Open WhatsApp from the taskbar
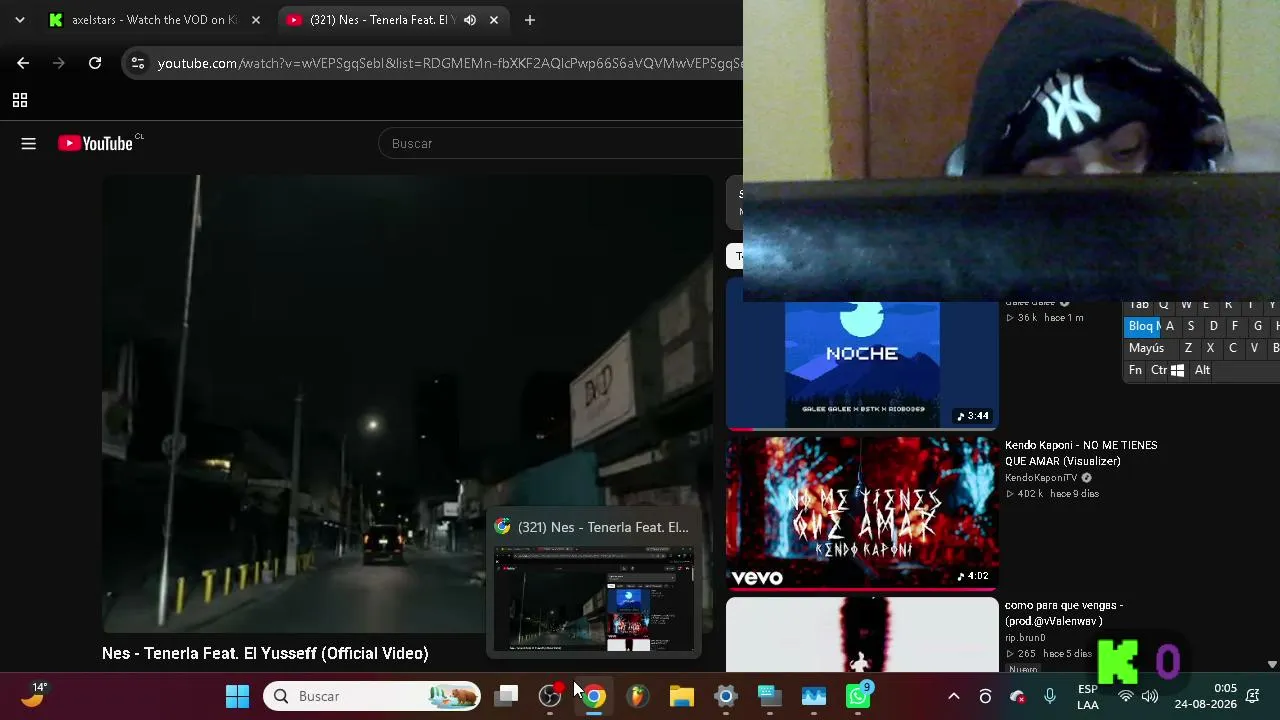This screenshot has width=1280, height=720. pyautogui.click(x=858, y=696)
